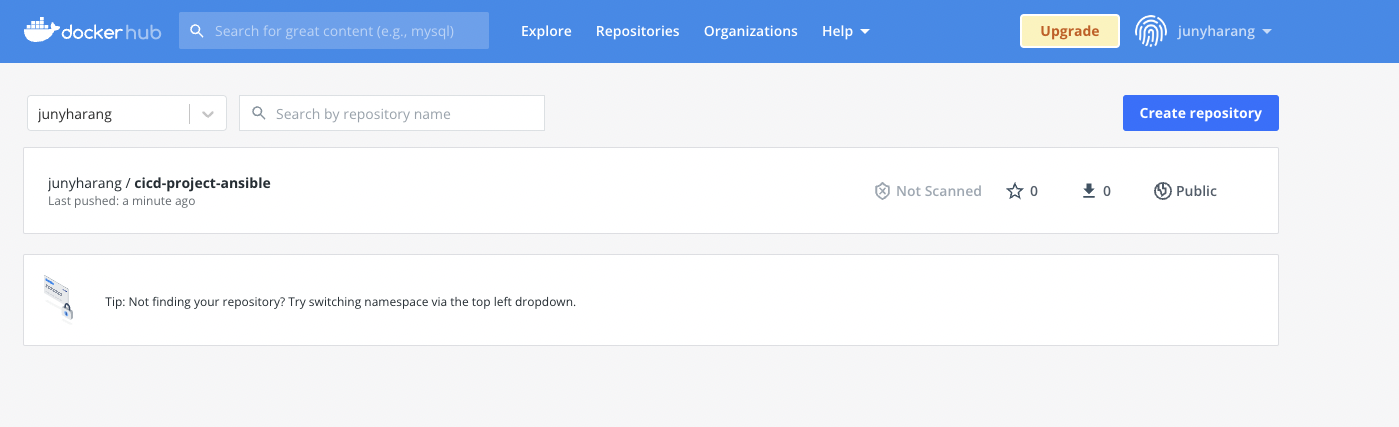Click the star count 0
The height and width of the screenshot is (427, 1399).
(x=1034, y=191)
